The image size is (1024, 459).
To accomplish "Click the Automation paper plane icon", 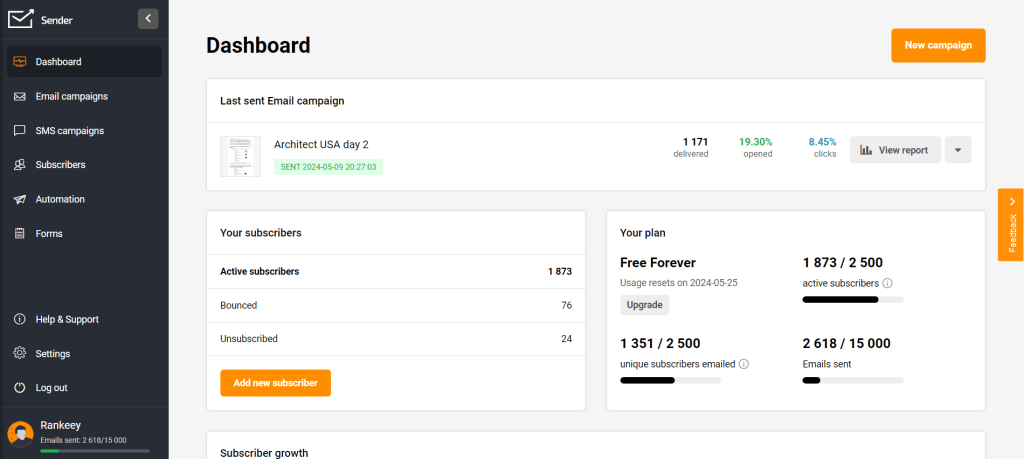I will [20, 199].
